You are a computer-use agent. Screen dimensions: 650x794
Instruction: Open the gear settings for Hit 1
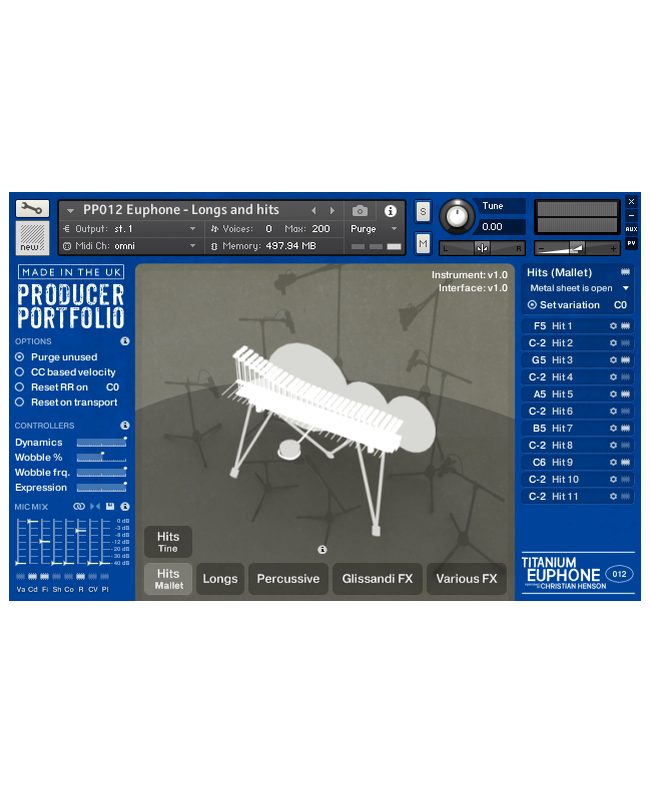[x=613, y=326]
